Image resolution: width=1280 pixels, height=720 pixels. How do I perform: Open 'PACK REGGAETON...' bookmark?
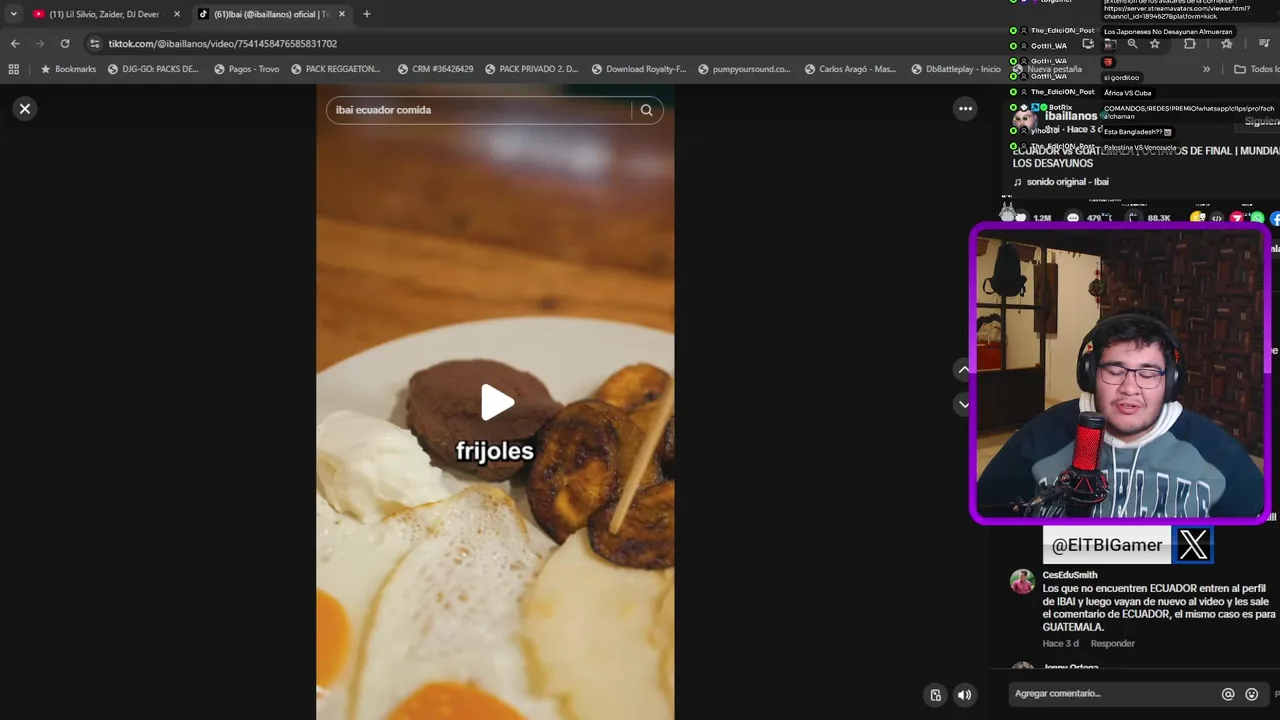[336, 69]
